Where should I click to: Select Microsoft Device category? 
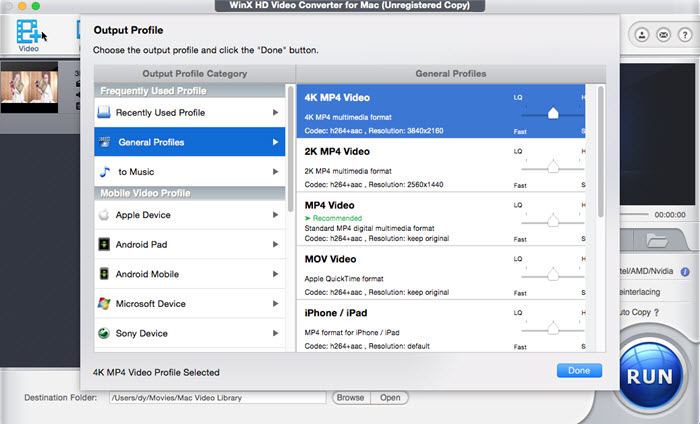pos(190,303)
